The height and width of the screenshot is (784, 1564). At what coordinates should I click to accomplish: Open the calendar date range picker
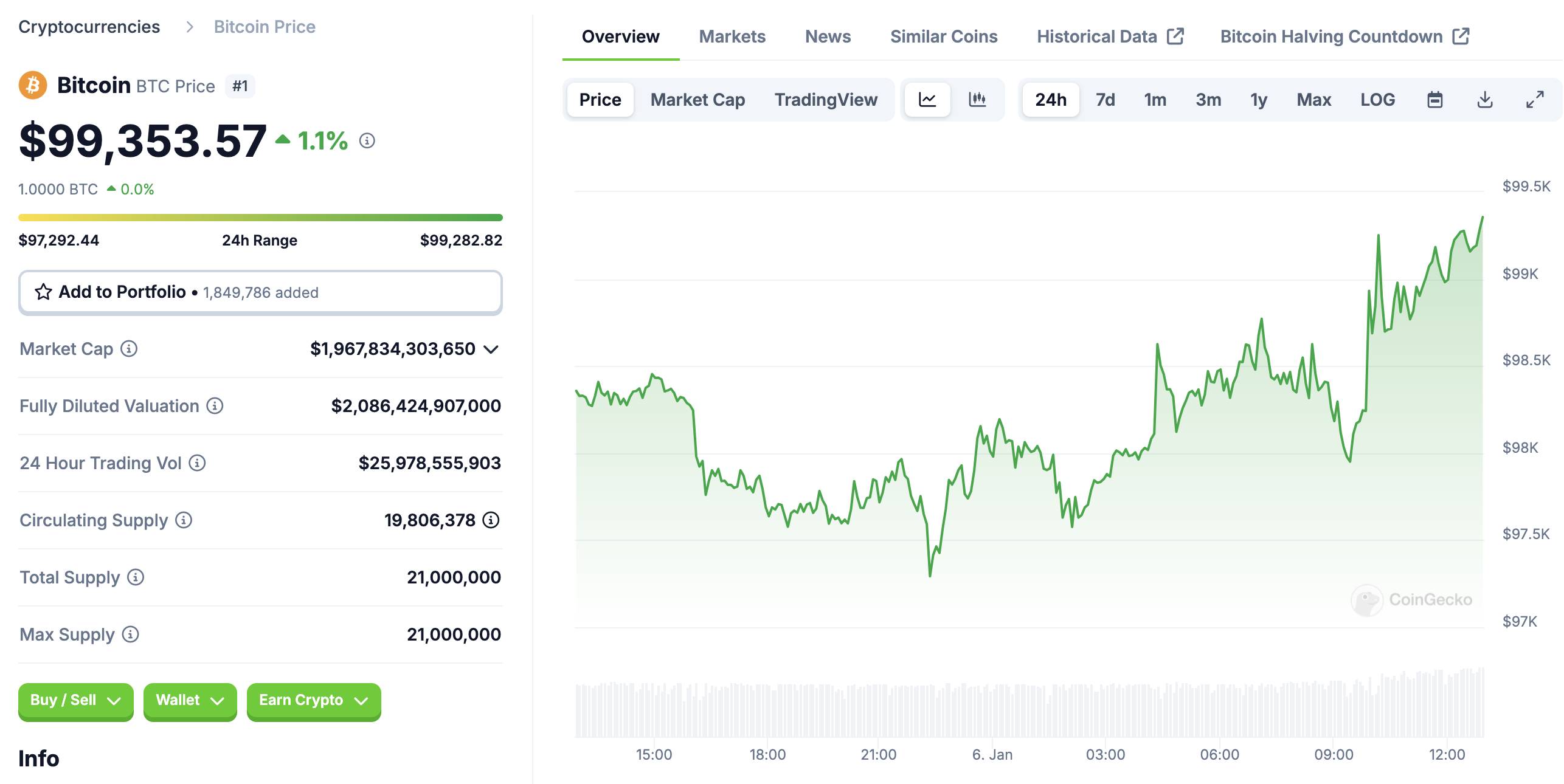point(1435,100)
